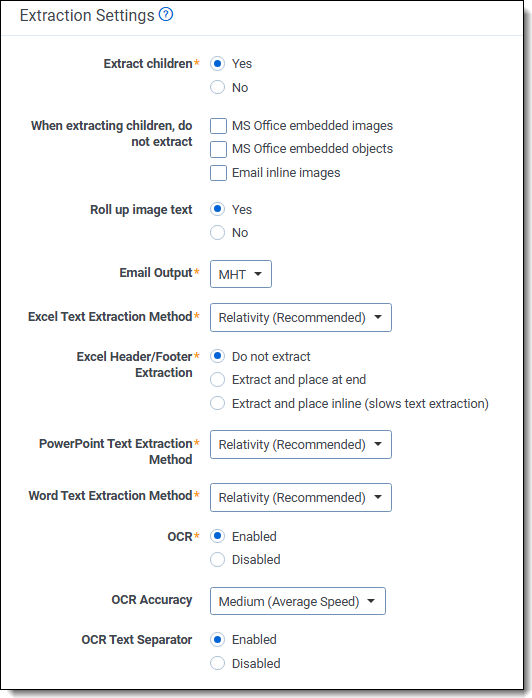Viewport: 532px width, 698px height.
Task: Open the Extraction Settings help icon
Action: (166, 15)
